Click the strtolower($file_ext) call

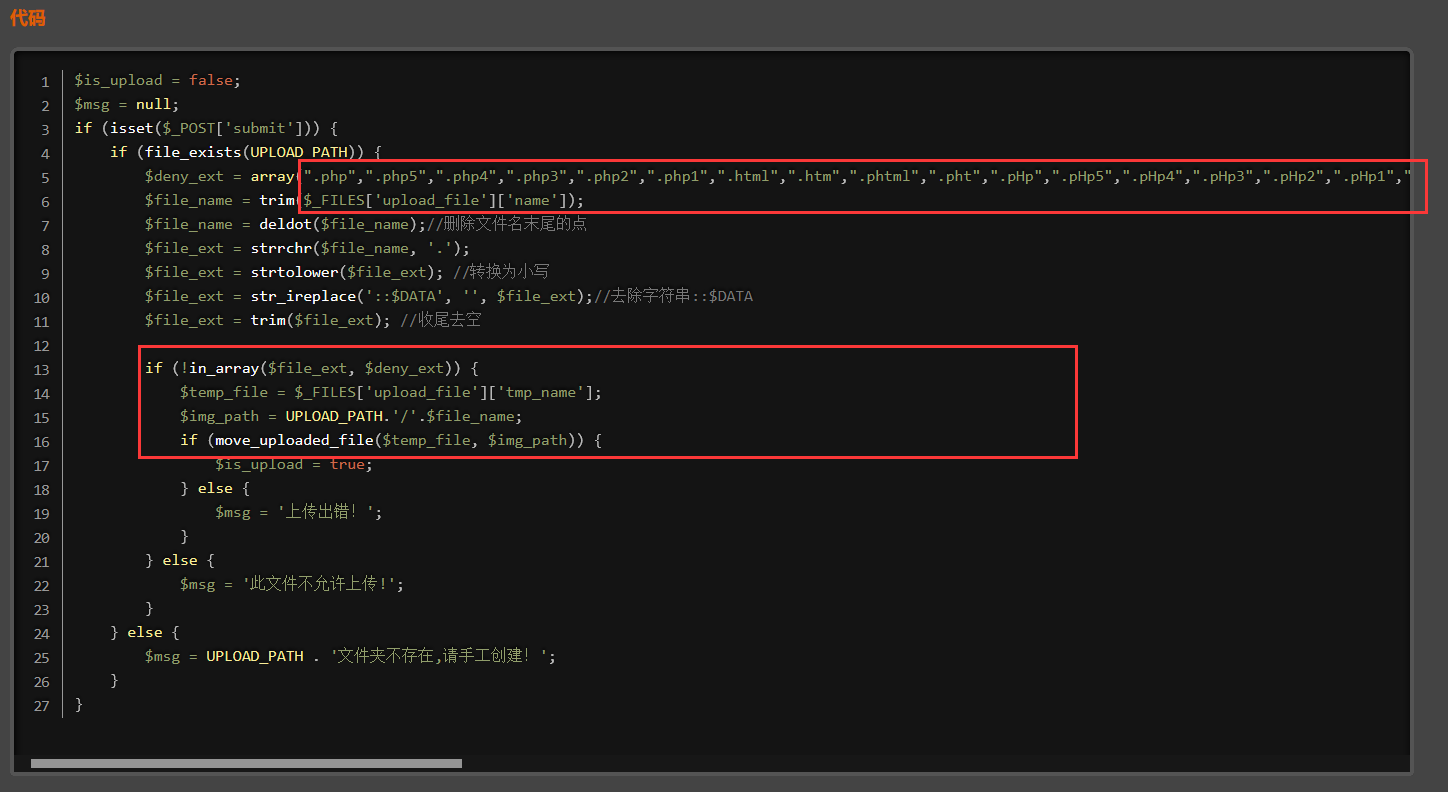(x=342, y=272)
